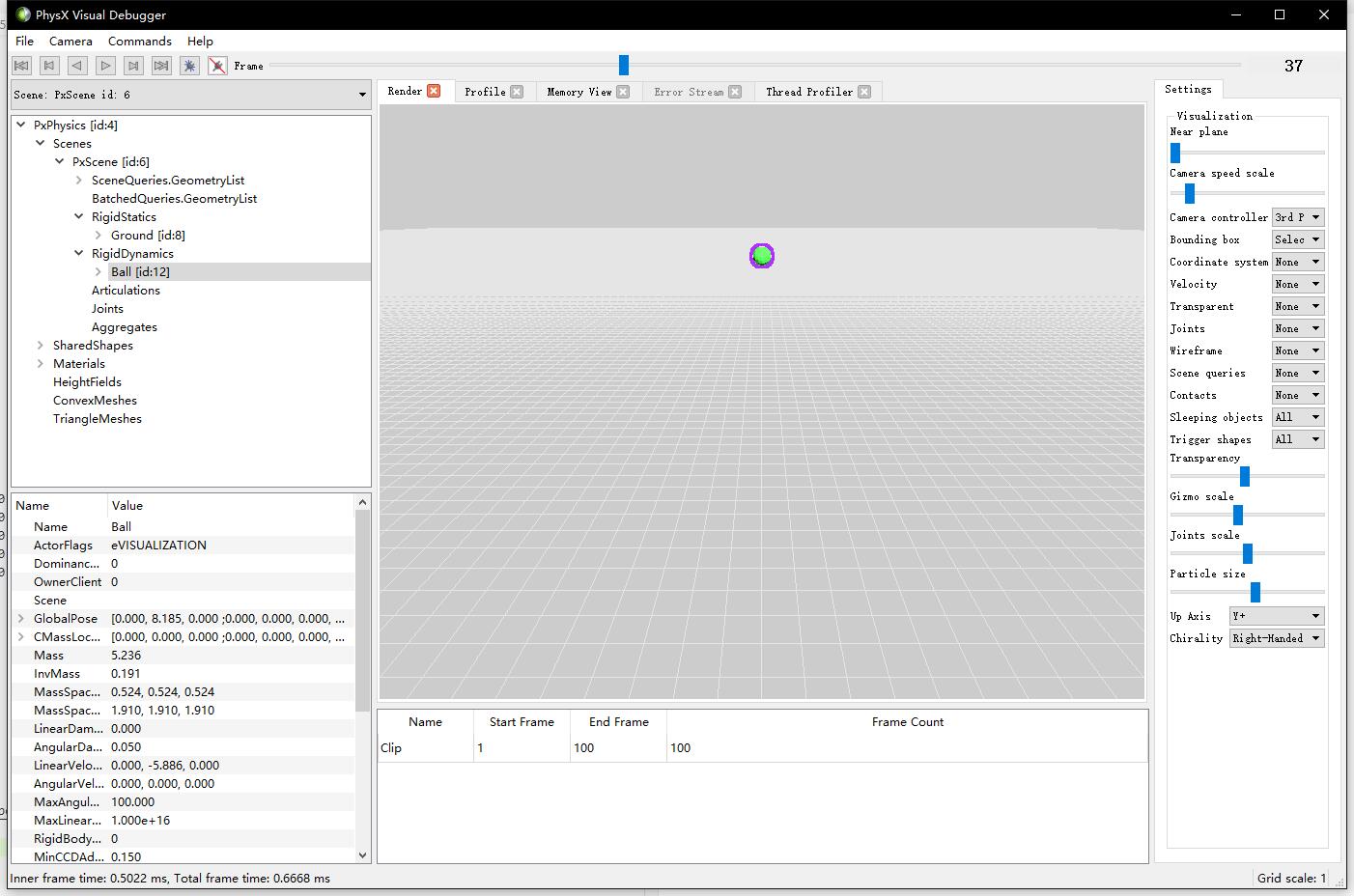Expand the CMassLoc... property row
Image resolution: width=1354 pixels, height=896 pixels.
[x=21, y=636]
